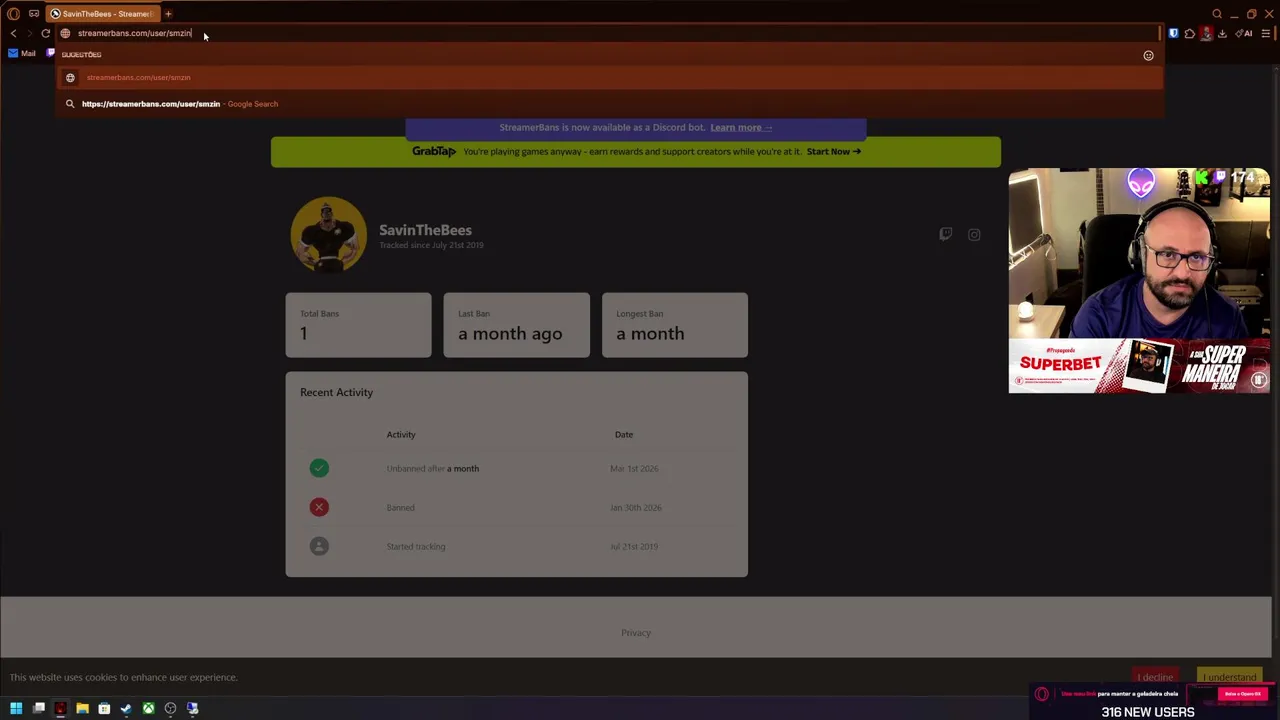Open the Privacy footer link
This screenshot has width=1280, height=720.
tap(636, 633)
